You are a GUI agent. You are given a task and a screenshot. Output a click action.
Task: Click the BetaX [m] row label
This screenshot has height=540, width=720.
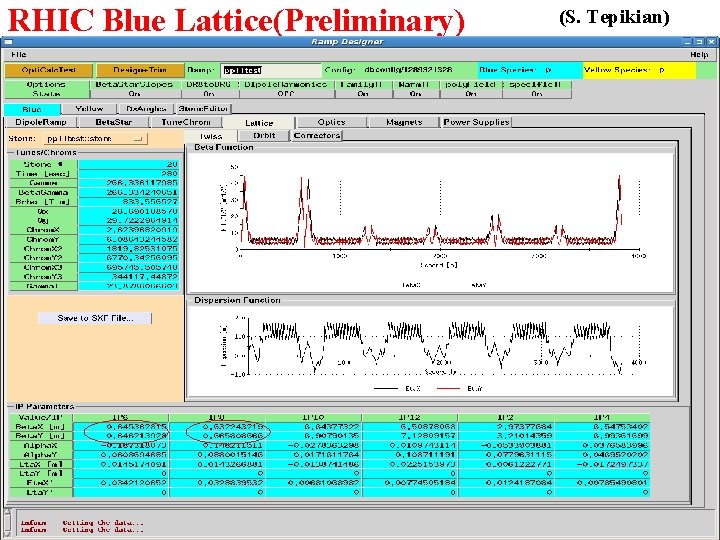(x=40, y=427)
